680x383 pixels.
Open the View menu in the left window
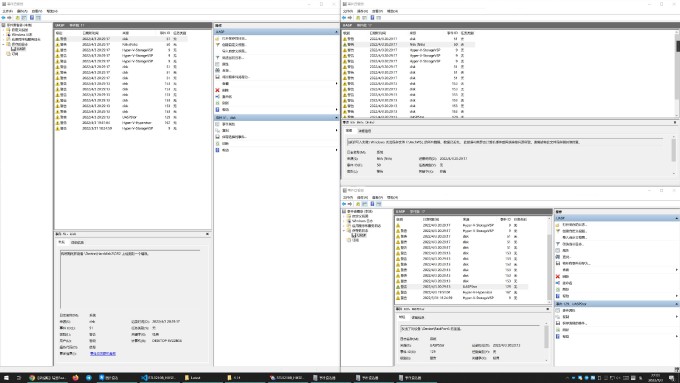point(37,11)
